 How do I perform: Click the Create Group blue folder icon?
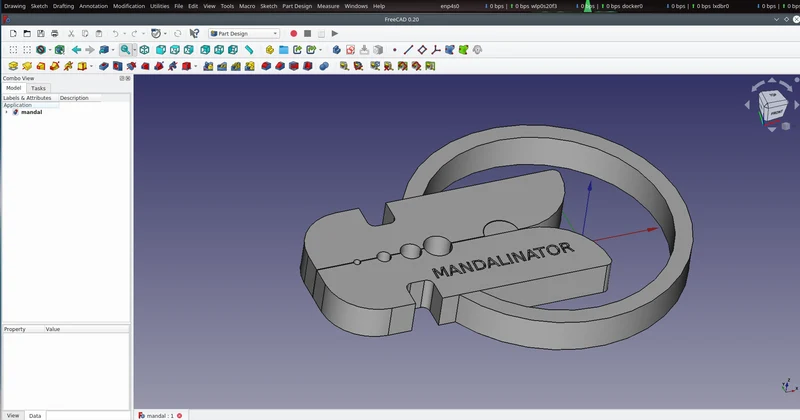click(284, 50)
